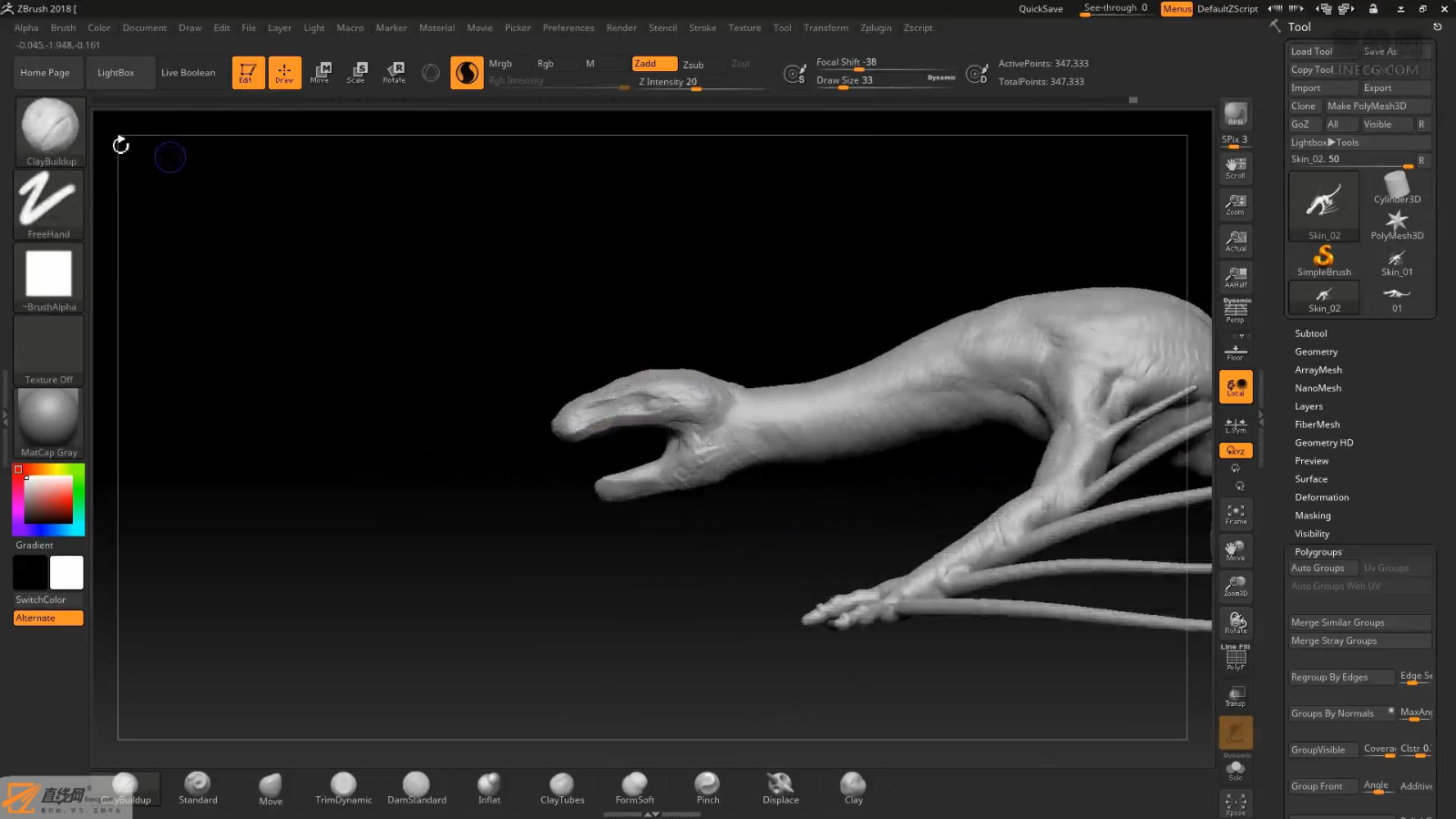Viewport: 1456px width, 819px height.
Task: Click QuickSave
Action: [1041, 9]
